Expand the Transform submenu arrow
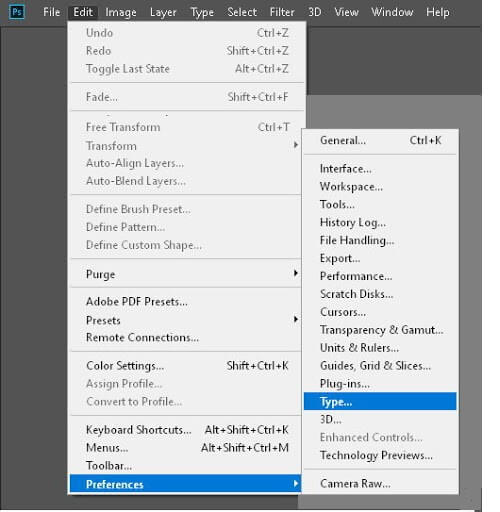Image resolution: width=500 pixels, height=512 pixels. coord(296,145)
